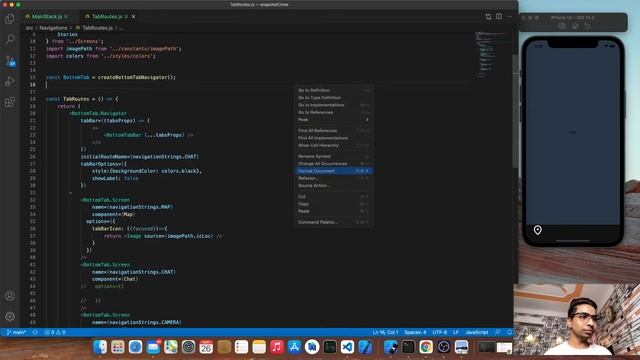Split the editor right

[x=499, y=16]
